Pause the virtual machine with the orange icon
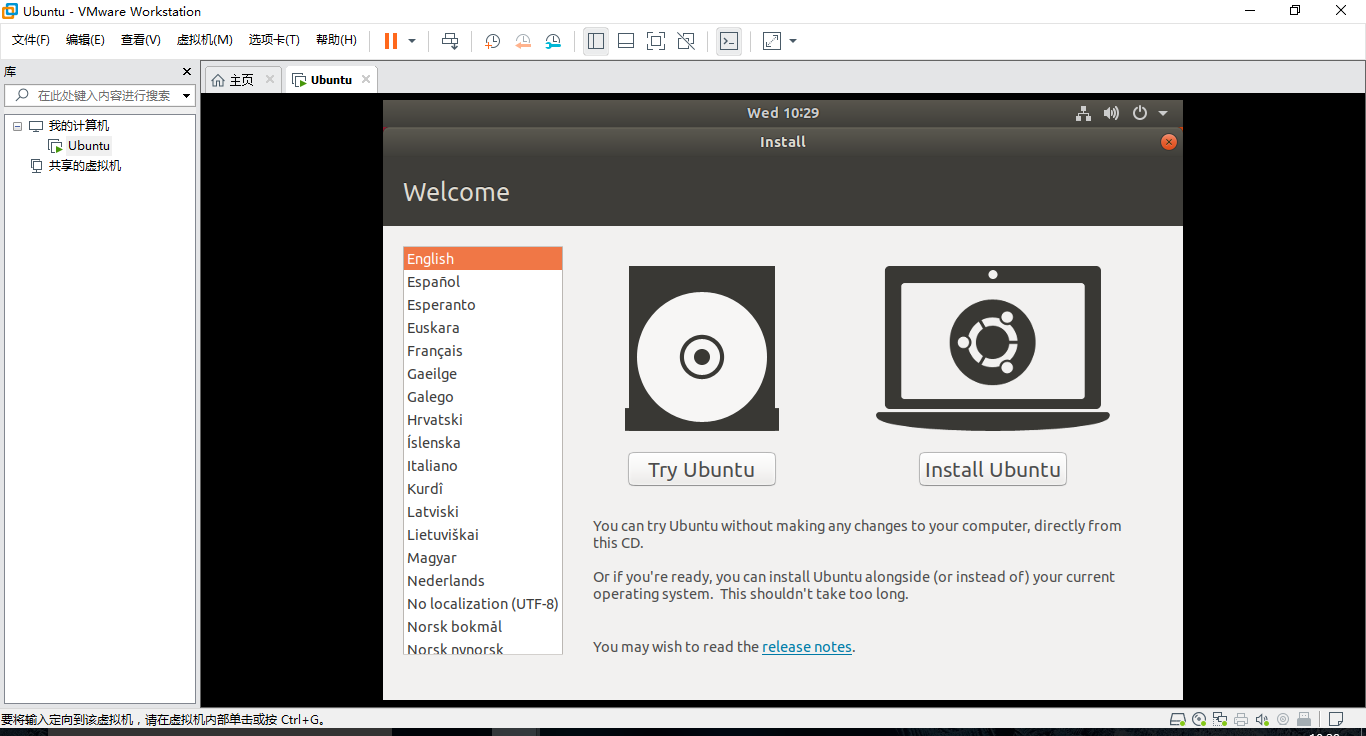Viewport: 1366px width, 736px height. pyautogui.click(x=390, y=41)
